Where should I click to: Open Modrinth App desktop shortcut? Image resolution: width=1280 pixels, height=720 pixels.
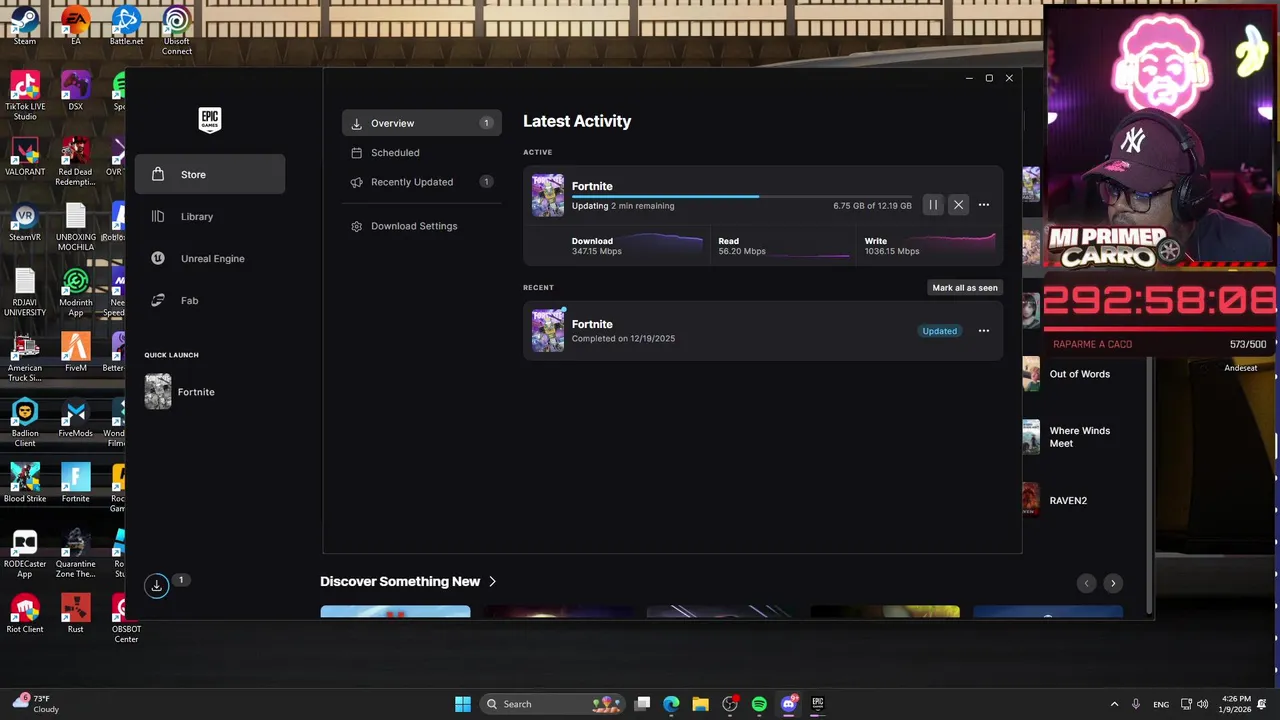[76, 292]
